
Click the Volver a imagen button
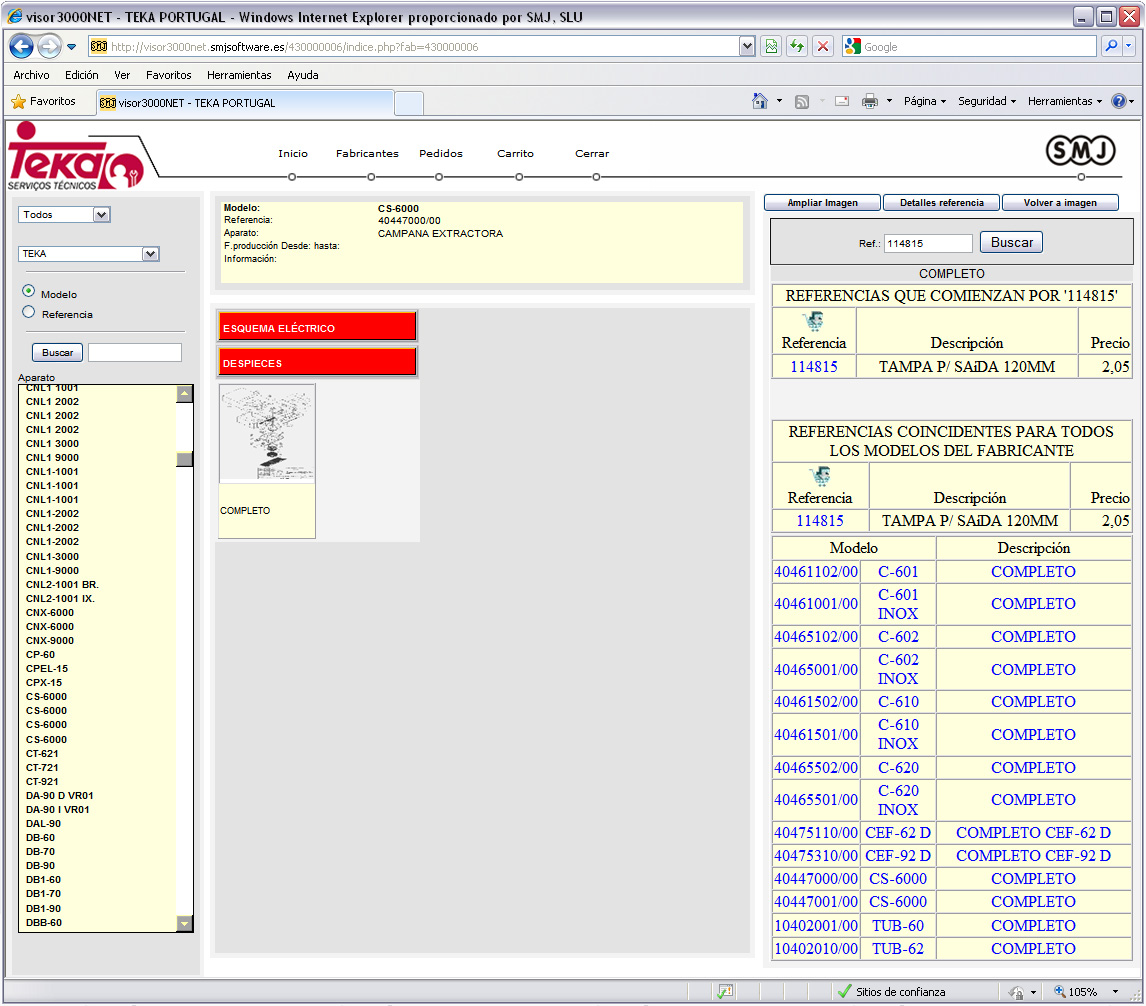tap(1060, 203)
